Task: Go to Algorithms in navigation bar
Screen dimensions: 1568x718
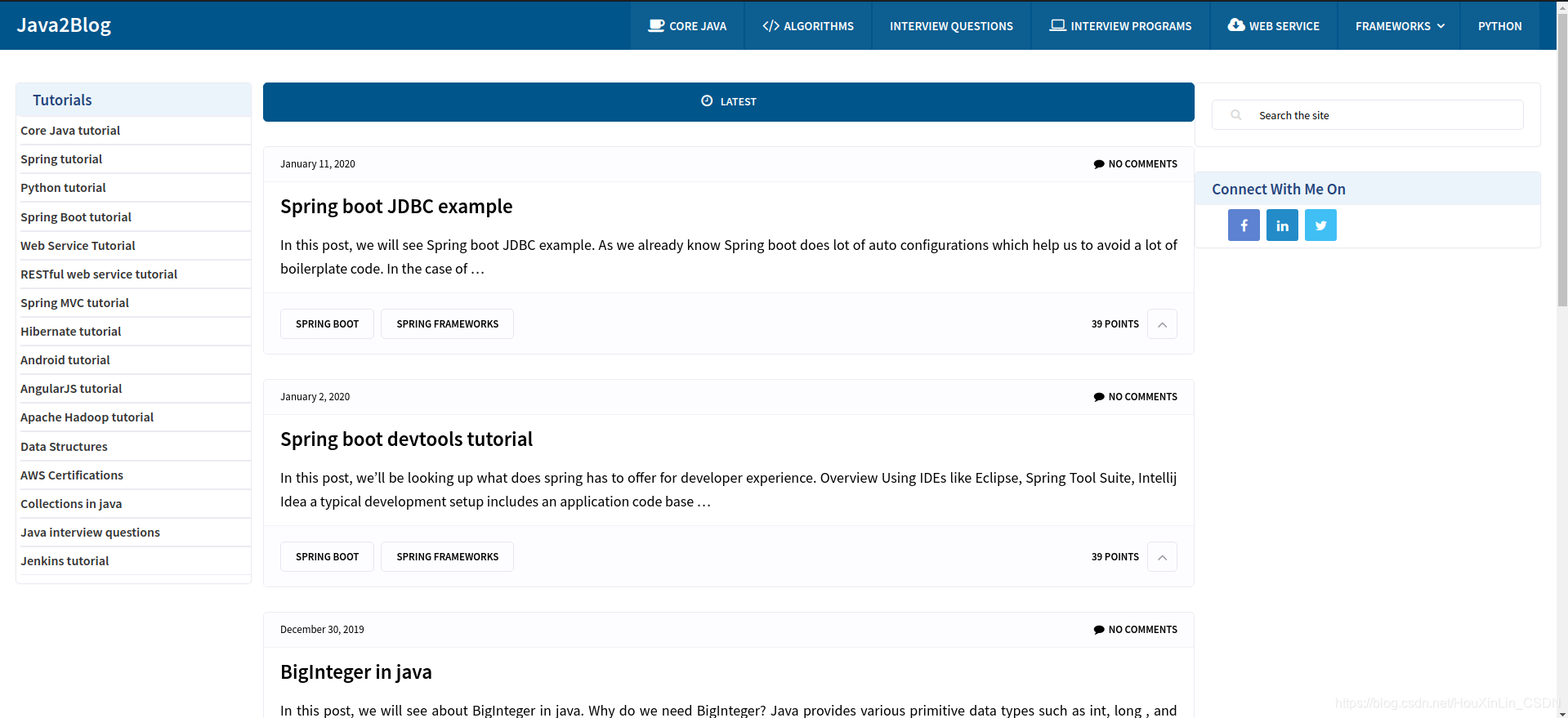Action: click(x=808, y=26)
